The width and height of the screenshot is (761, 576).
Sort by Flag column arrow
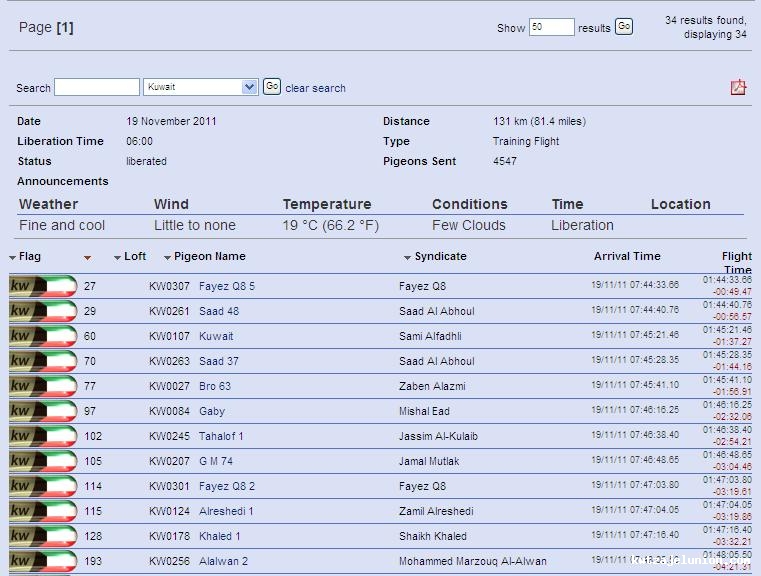point(13,258)
